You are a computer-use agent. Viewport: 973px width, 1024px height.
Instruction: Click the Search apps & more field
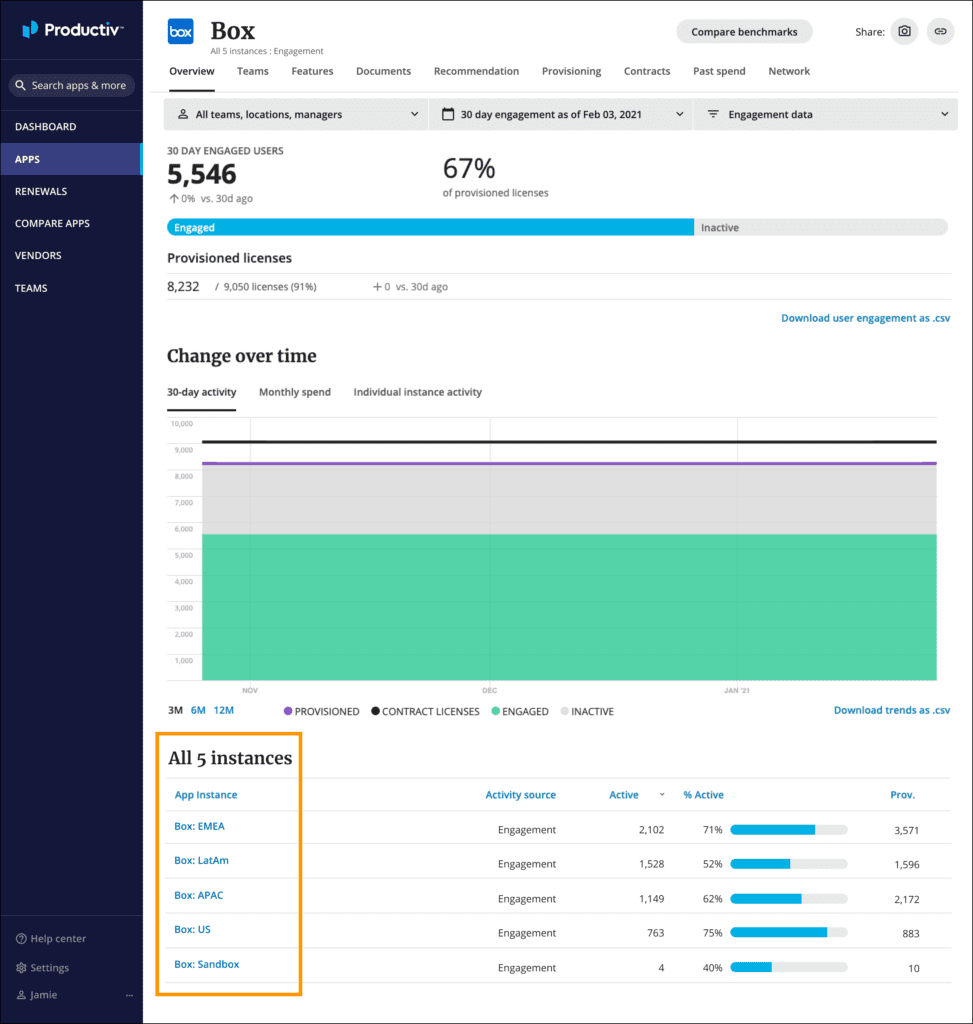(72, 86)
